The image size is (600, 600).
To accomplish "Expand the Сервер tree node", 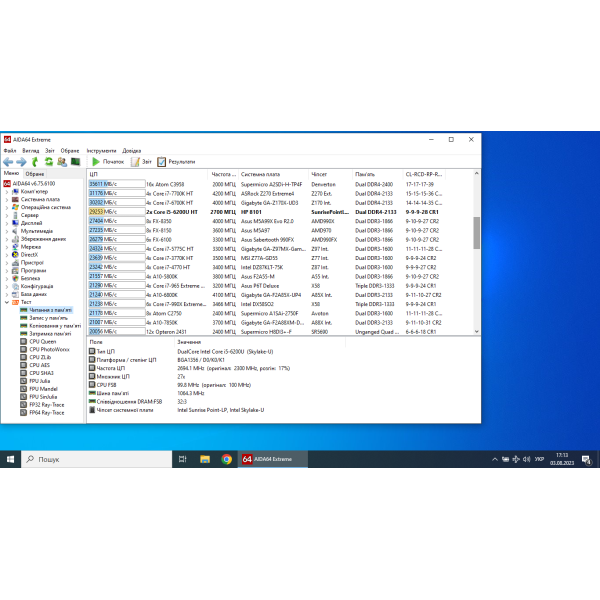I will [x=7, y=215].
